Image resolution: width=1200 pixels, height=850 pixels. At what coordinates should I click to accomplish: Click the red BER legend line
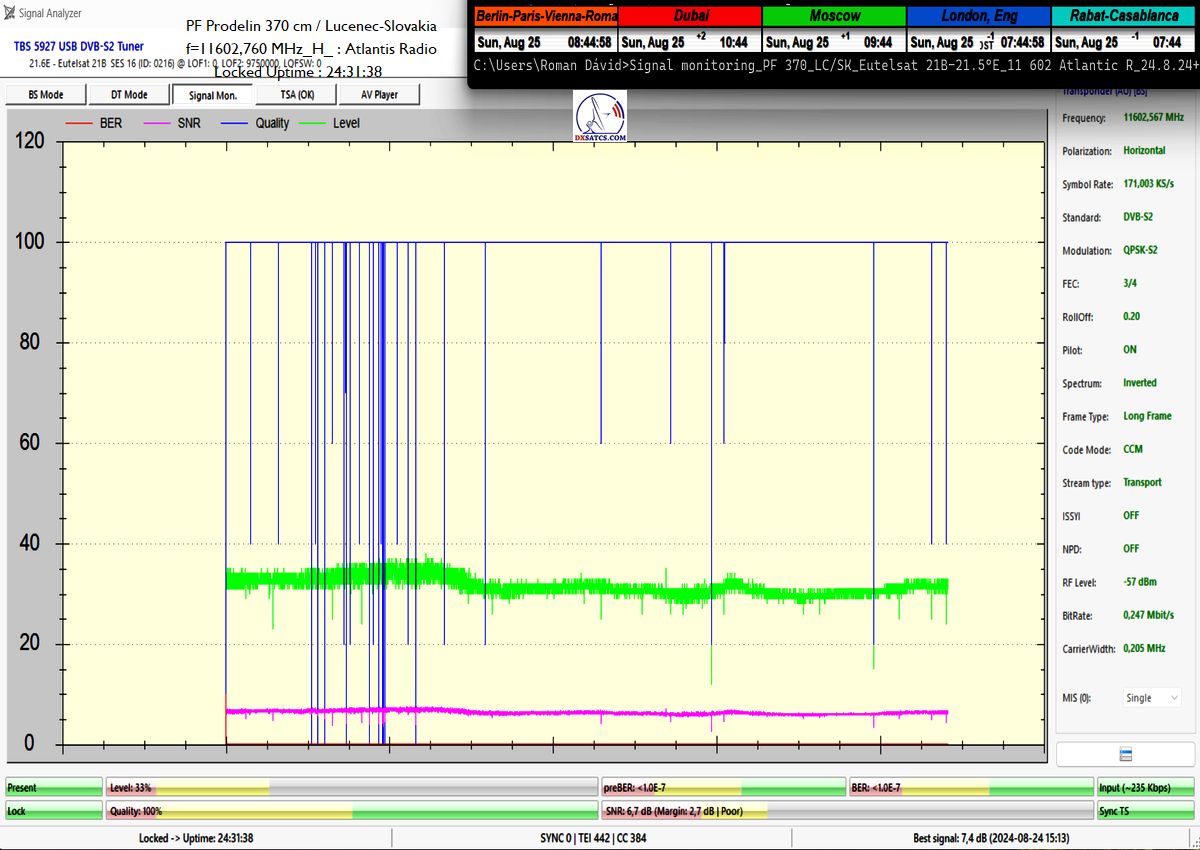point(79,123)
